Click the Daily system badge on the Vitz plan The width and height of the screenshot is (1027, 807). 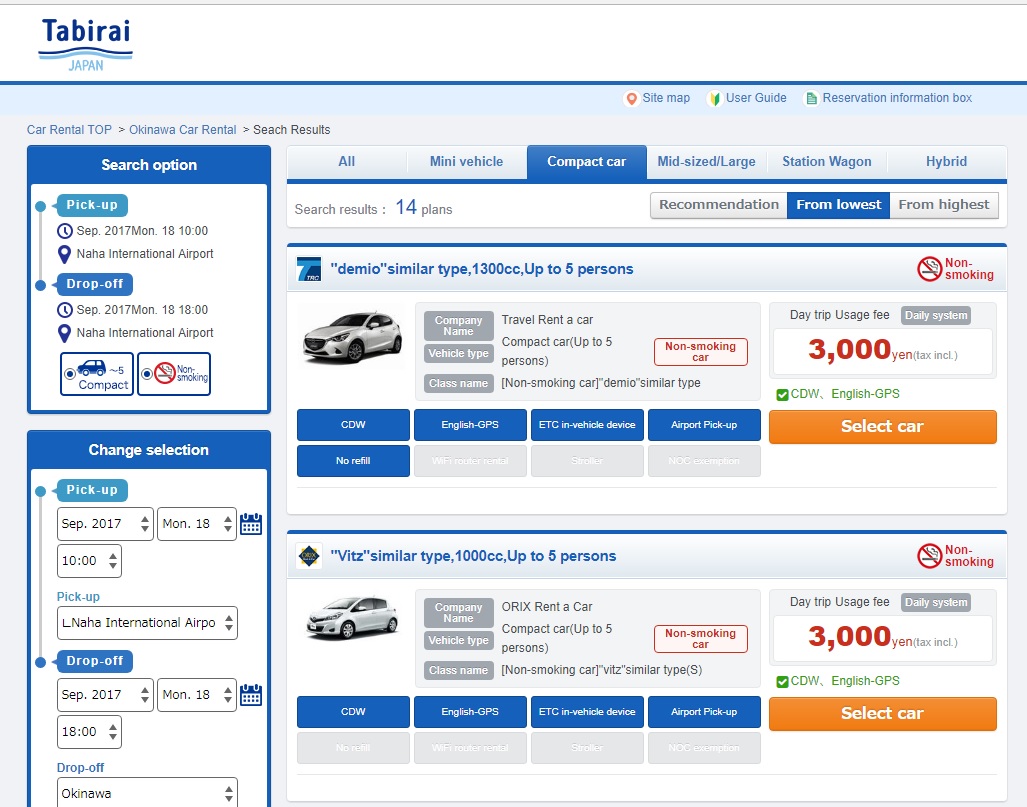pyautogui.click(x=936, y=603)
